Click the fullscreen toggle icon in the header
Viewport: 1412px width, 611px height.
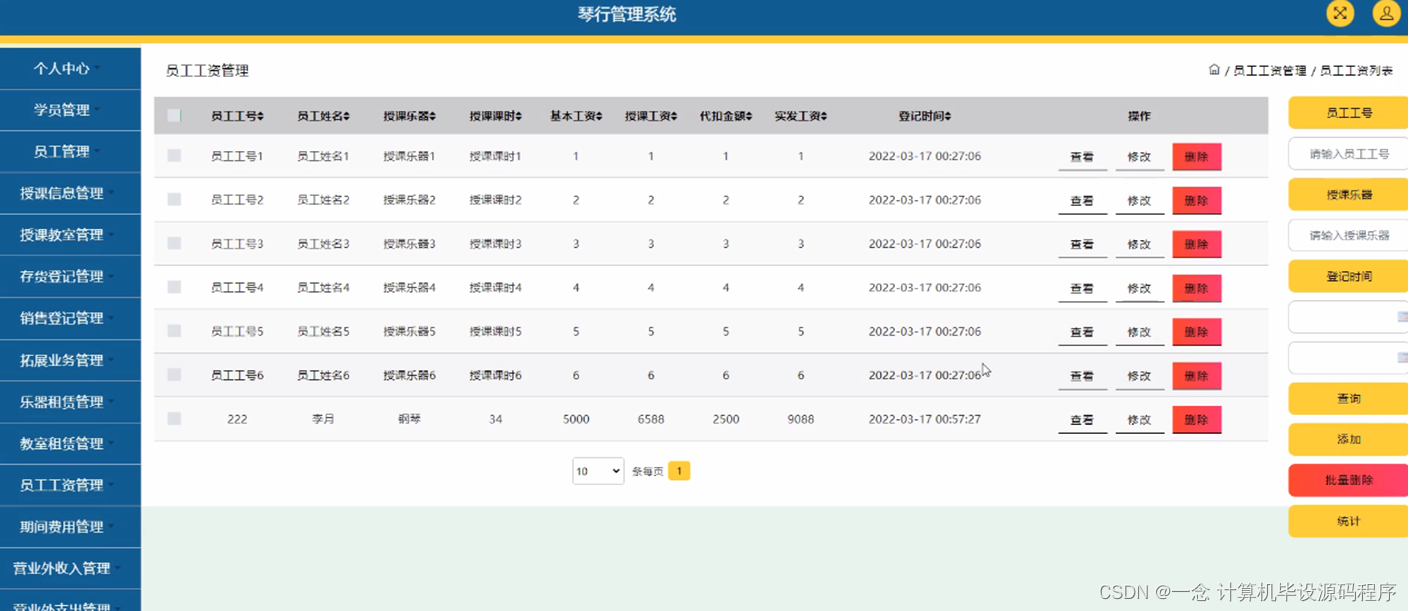coord(1340,14)
